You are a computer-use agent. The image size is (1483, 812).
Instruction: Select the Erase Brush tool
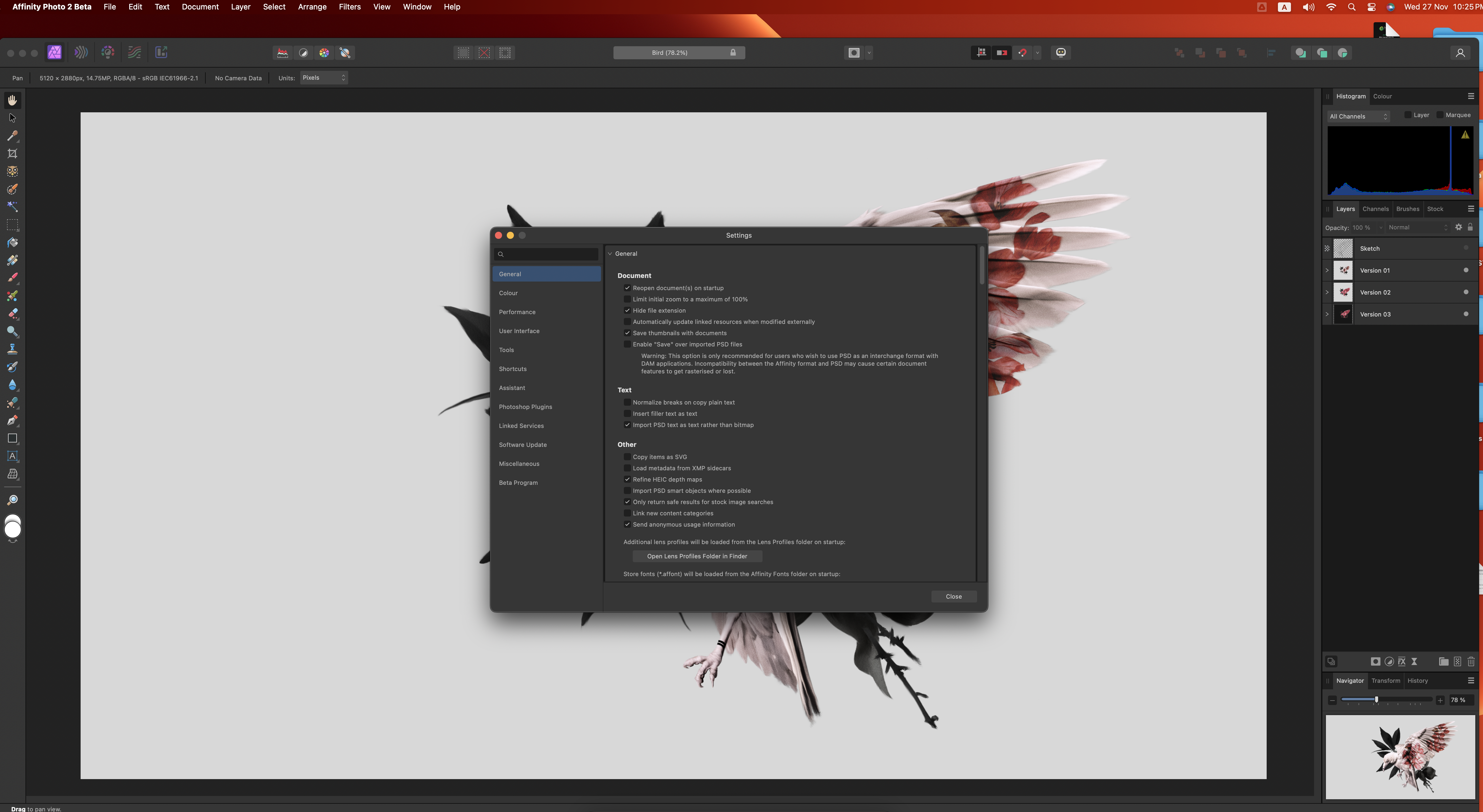12,314
